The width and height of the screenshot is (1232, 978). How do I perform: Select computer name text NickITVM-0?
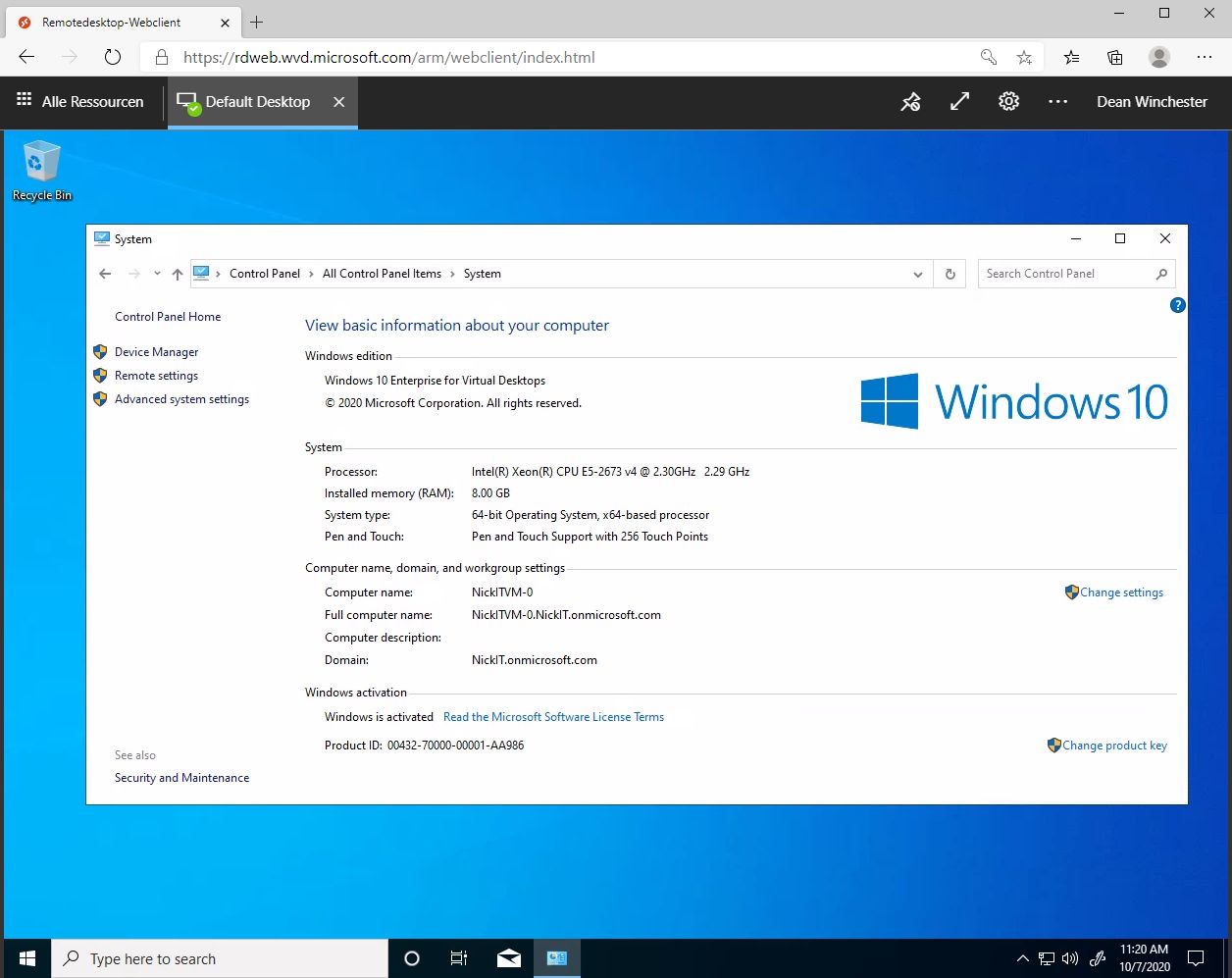(502, 592)
